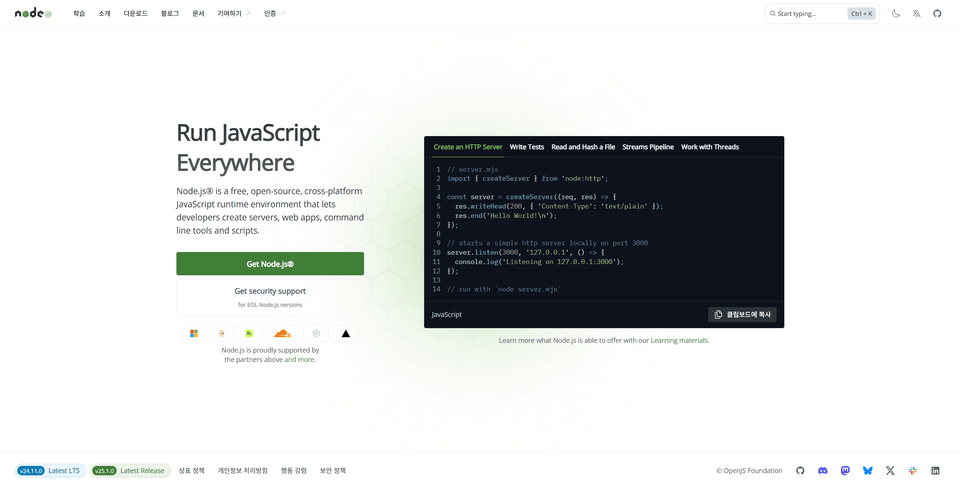Click the orange crescent partner logo
This screenshot has height=486, width=960.
(222, 333)
